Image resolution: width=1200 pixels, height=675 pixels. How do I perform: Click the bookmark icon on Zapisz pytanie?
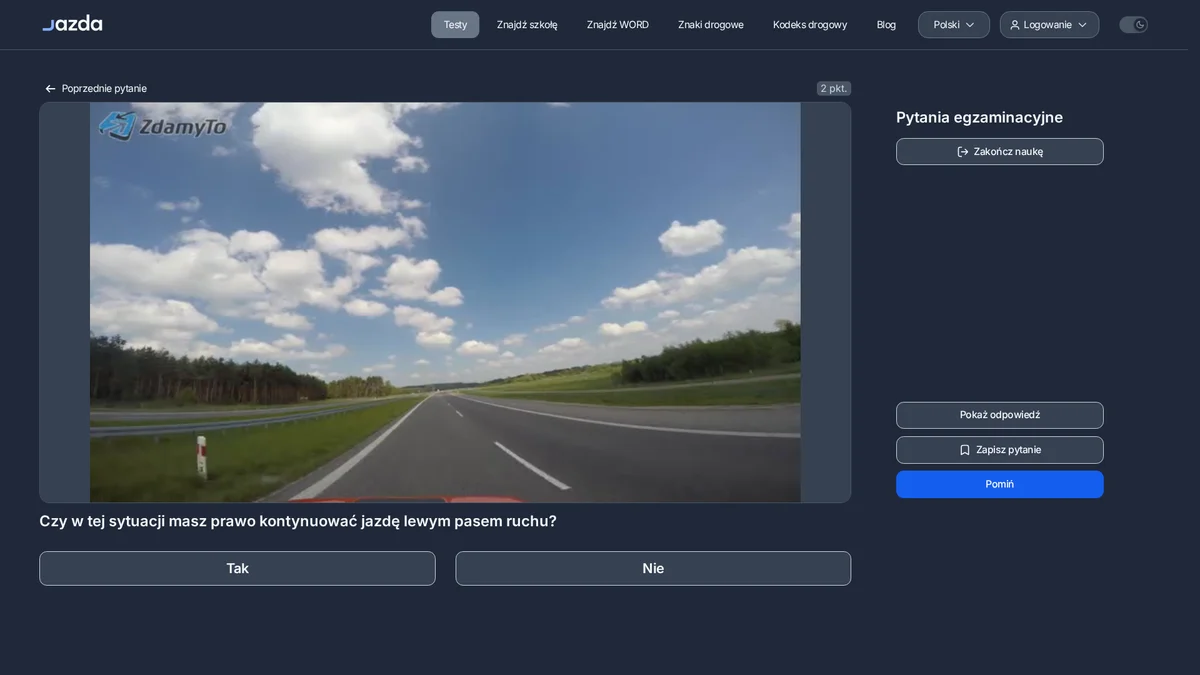point(965,450)
